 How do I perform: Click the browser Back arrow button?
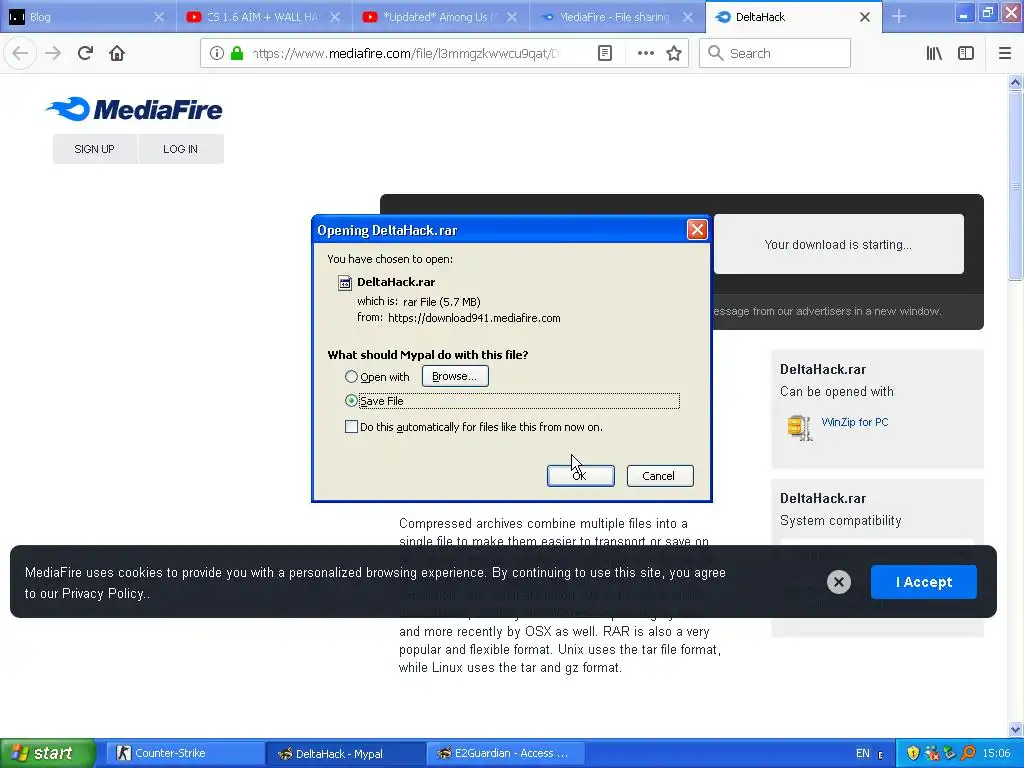pos(20,54)
